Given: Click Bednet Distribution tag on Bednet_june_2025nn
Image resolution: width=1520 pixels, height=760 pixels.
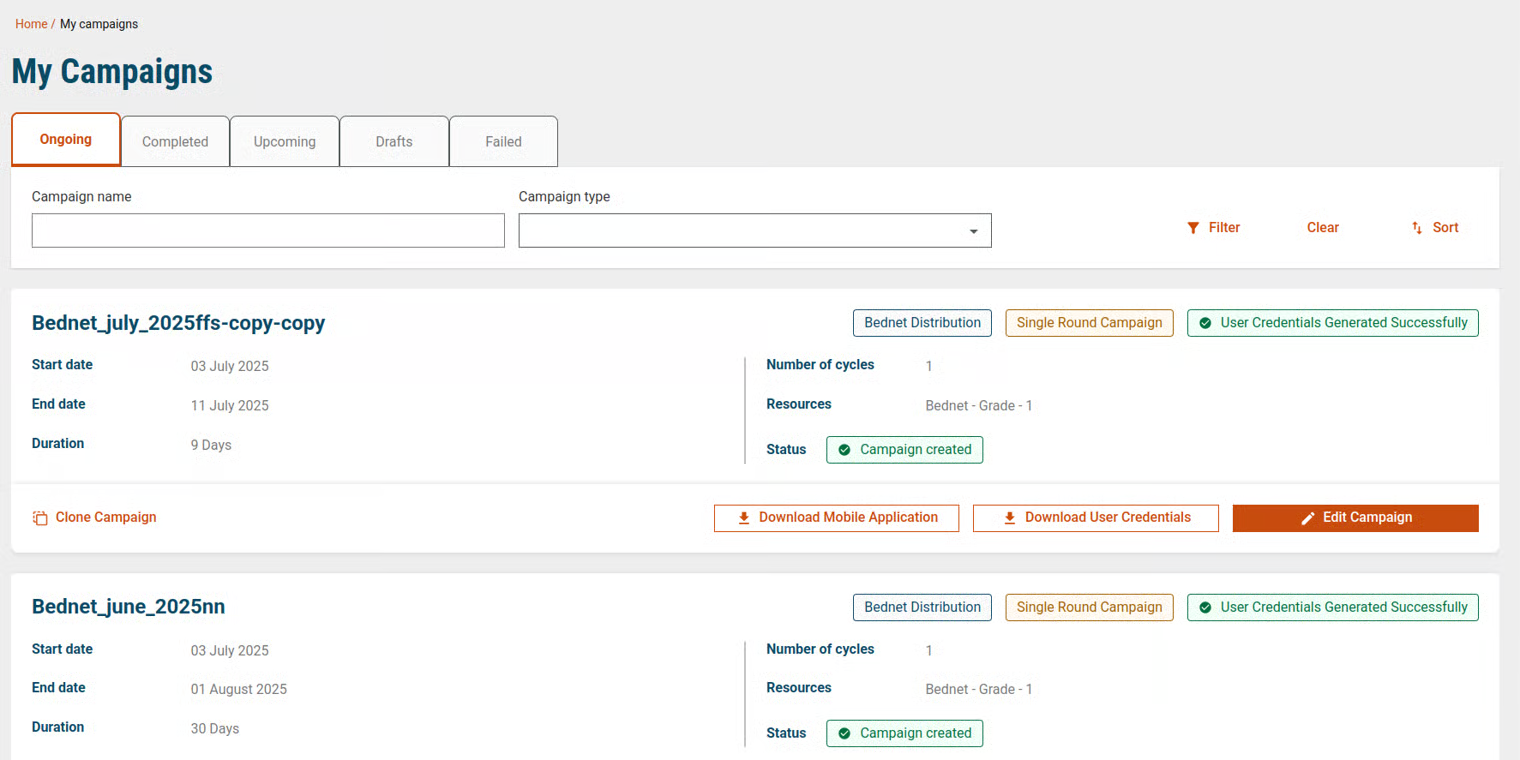Looking at the screenshot, I should 922,607.
